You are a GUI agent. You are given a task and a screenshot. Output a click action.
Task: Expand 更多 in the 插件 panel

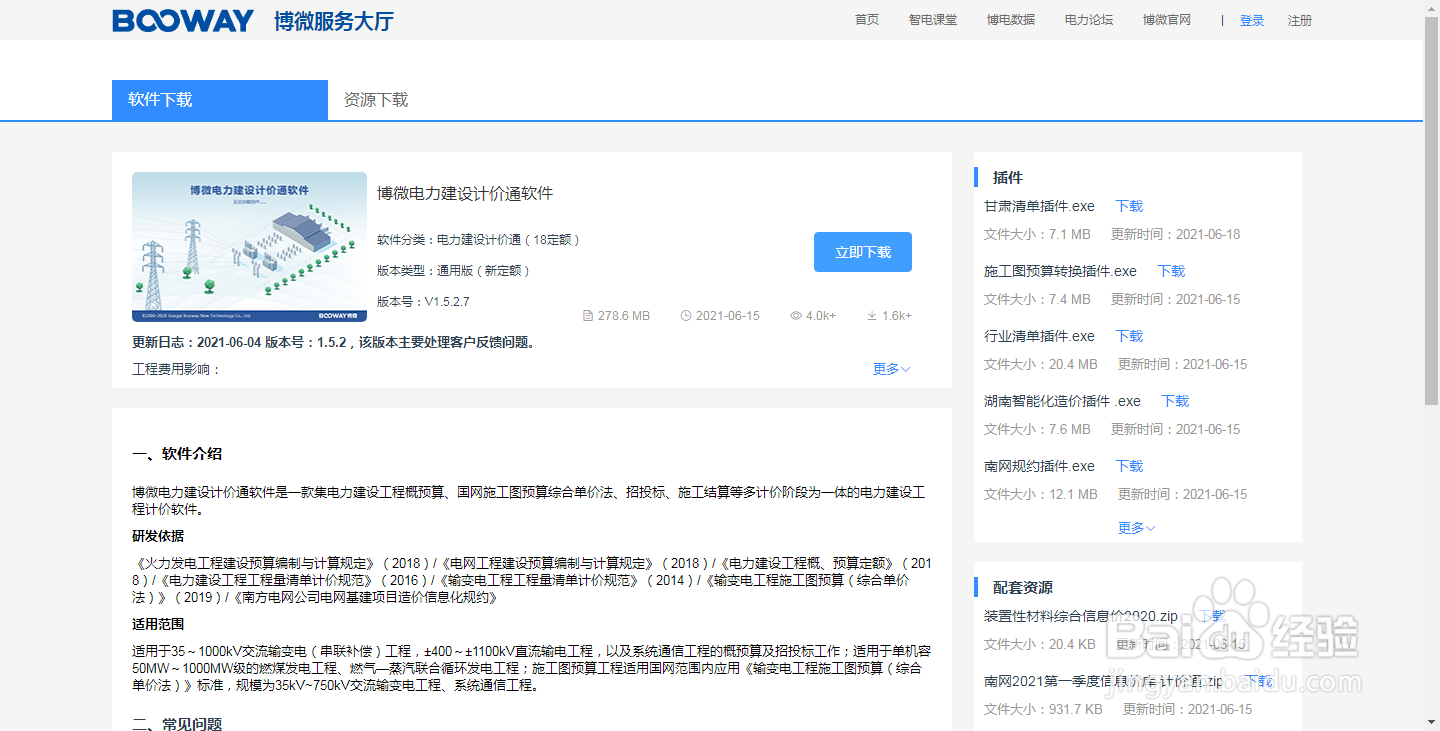(x=1137, y=528)
